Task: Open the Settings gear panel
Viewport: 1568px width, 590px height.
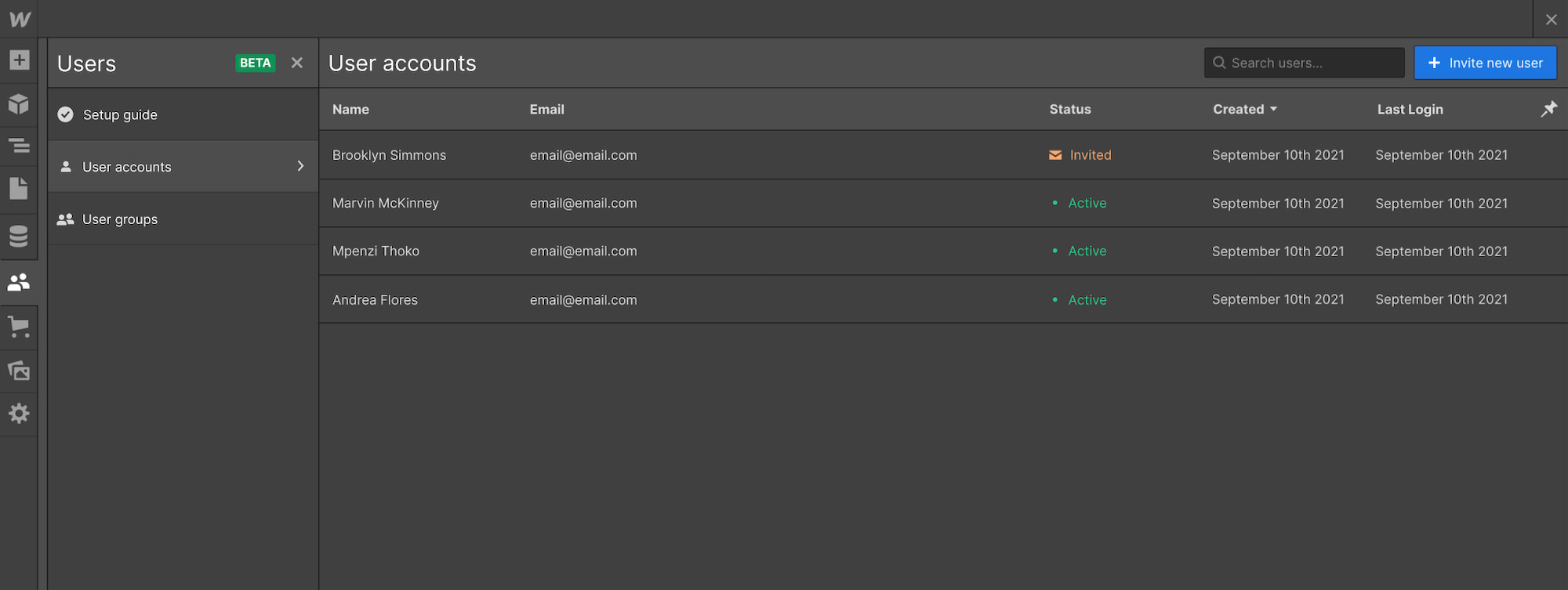Action: click(x=19, y=413)
